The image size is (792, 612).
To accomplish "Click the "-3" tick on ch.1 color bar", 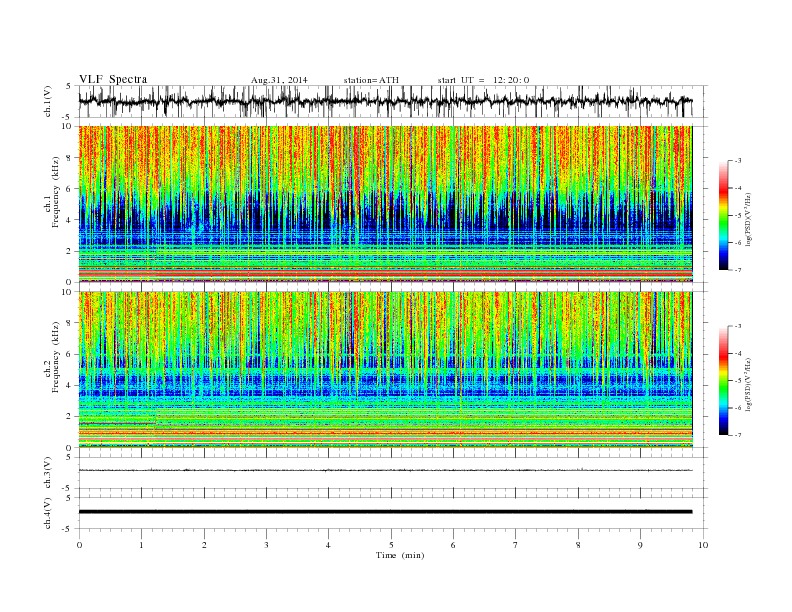I will click(737, 161).
